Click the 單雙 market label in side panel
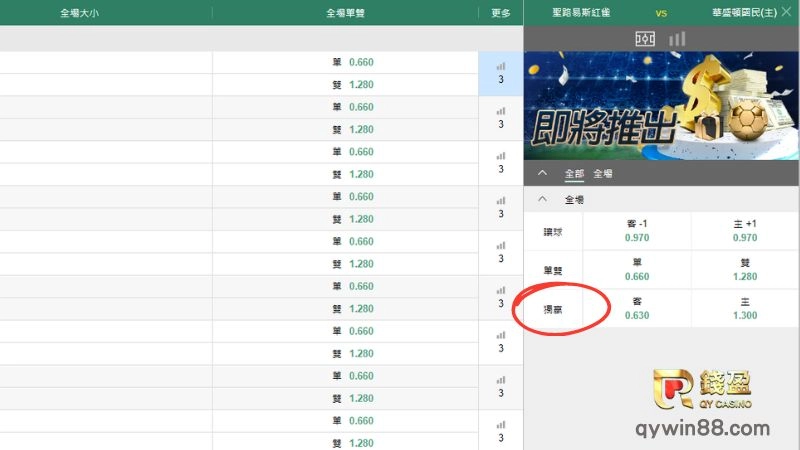This screenshot has width=800, height=450. click(x=553, y=271)
